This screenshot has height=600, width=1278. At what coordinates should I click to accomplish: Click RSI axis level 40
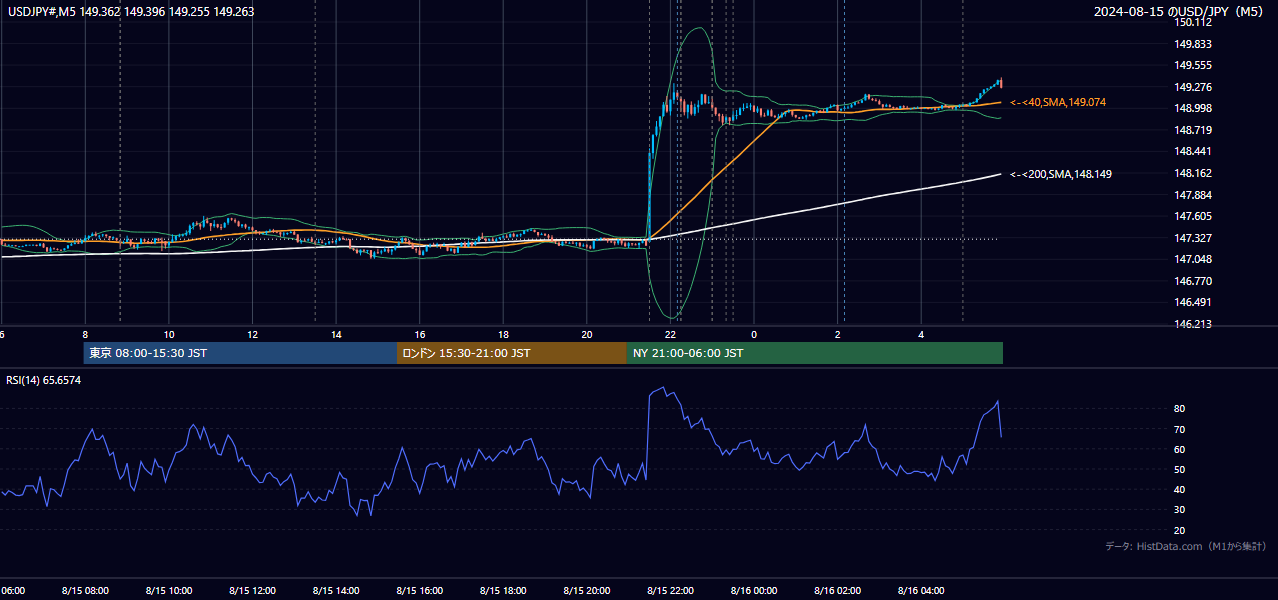click(1180, 489)
